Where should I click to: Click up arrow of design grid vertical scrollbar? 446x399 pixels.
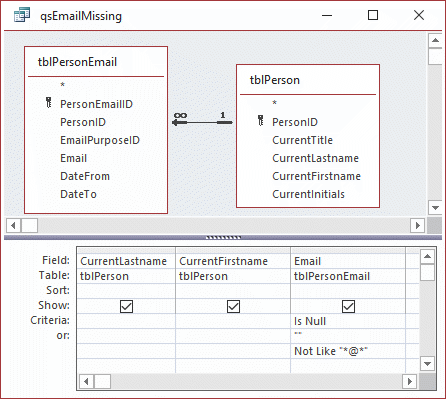(x=427, y=257)
